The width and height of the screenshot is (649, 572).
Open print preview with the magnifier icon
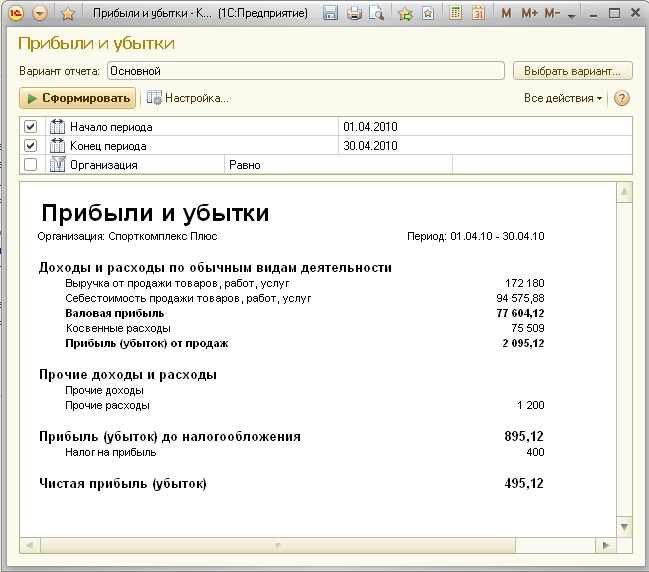tap(376, 14)
